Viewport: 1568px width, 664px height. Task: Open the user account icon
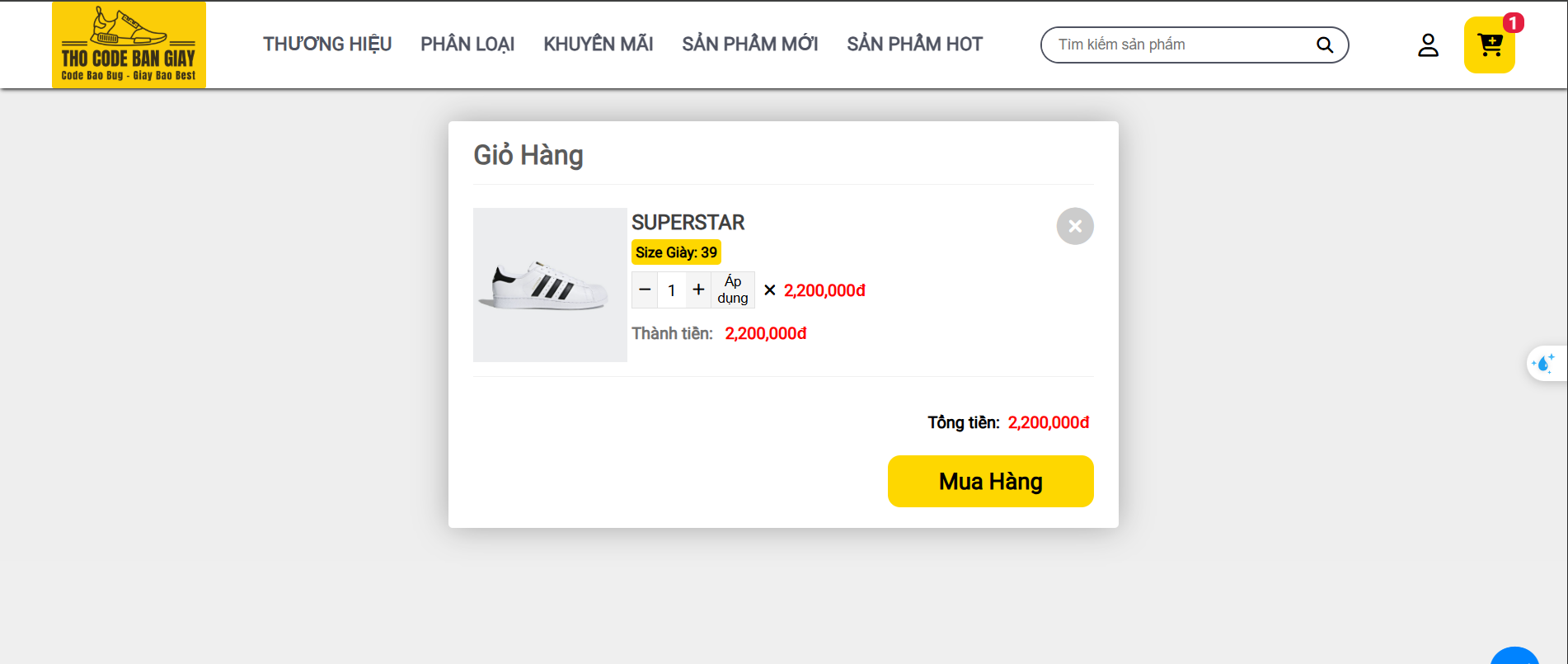[1428, 45]
